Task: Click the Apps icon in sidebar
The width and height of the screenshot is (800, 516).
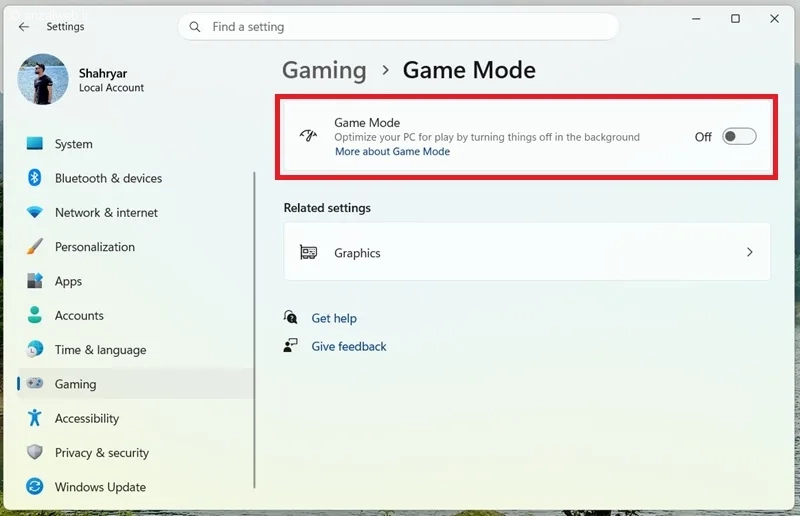Action: click(x=35, y=281)
